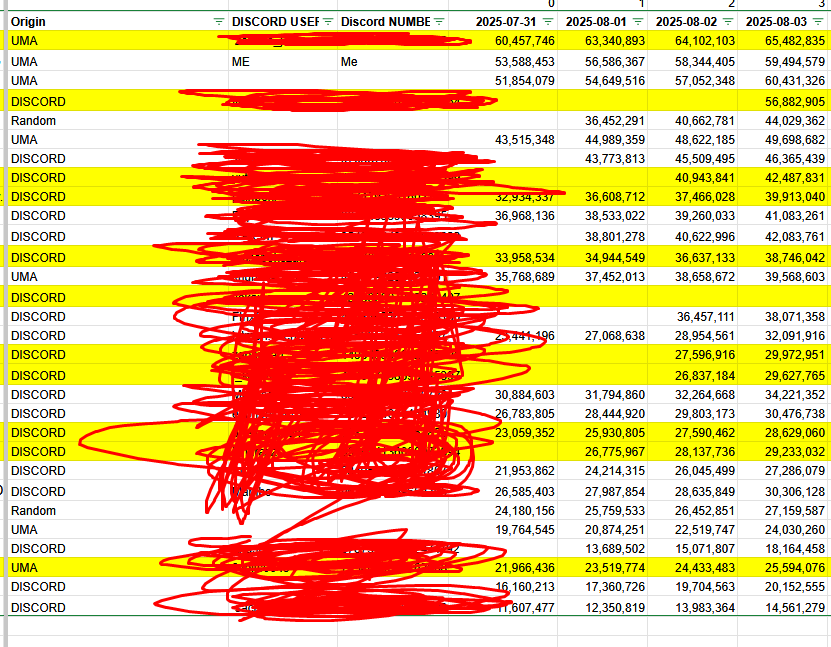This screenshot has width=831, height=647.
Task: Click the cell showing 48,622,185
Action: click(x=692, y=140)
